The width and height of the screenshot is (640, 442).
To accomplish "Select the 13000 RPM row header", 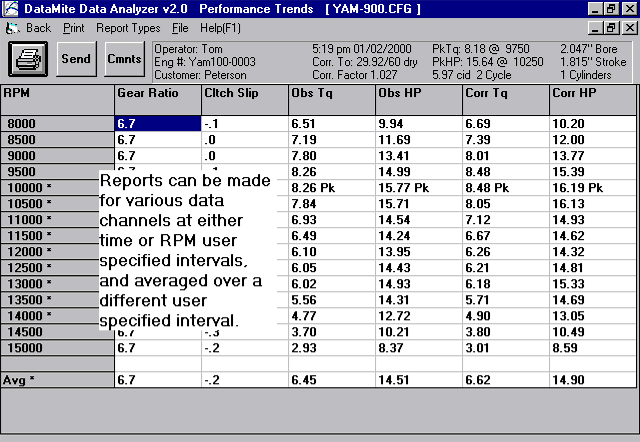I will click(x=50, y=284).
